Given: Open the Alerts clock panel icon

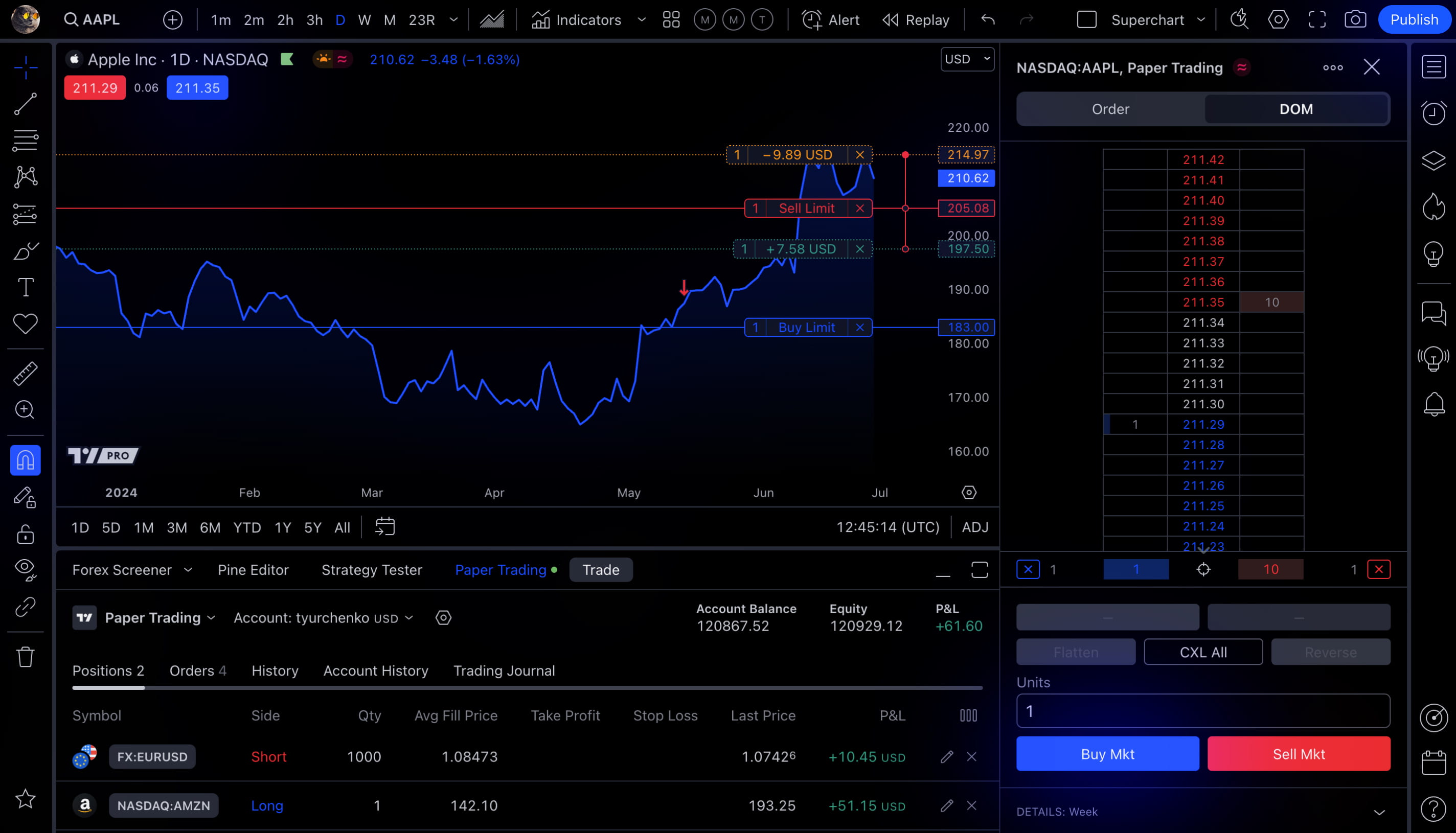Looking at the screenshot, I should click(1433, 113).
